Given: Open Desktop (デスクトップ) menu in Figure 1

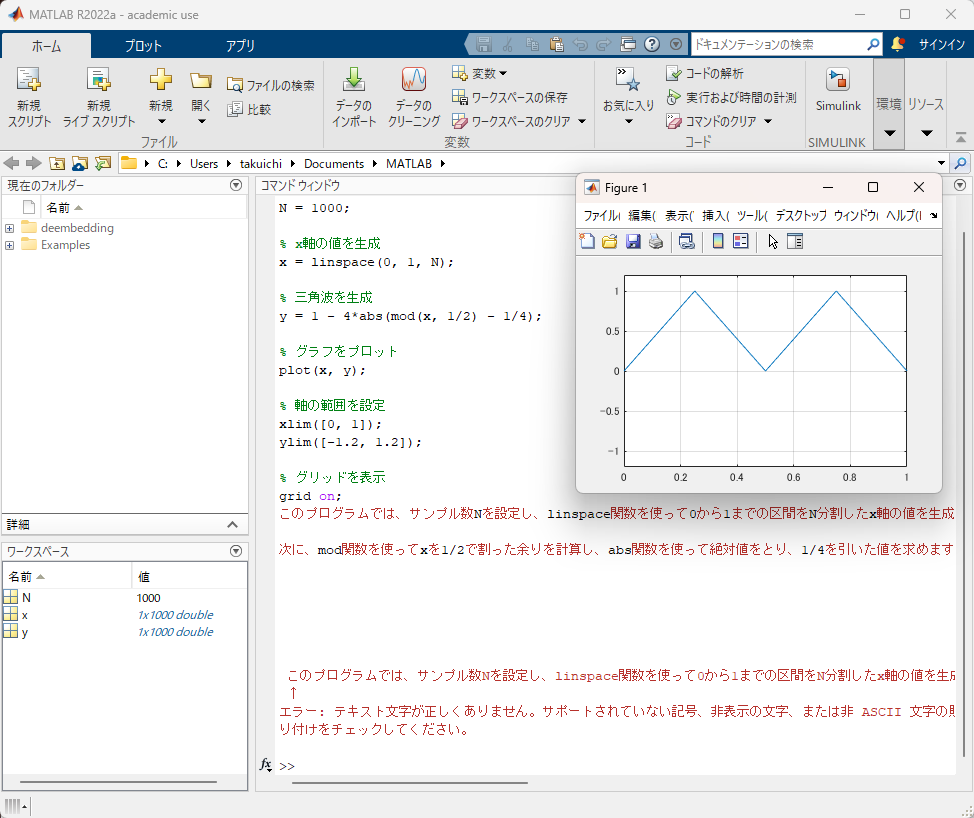Looking at the screenshot, I should (801, 216).
